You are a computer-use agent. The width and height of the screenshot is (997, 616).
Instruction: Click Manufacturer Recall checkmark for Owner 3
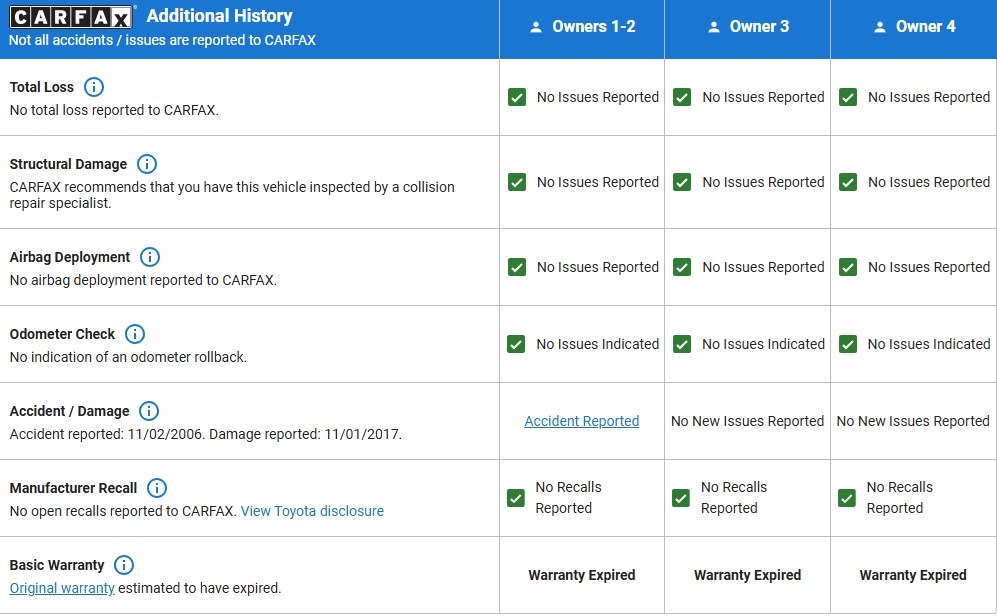681,498
